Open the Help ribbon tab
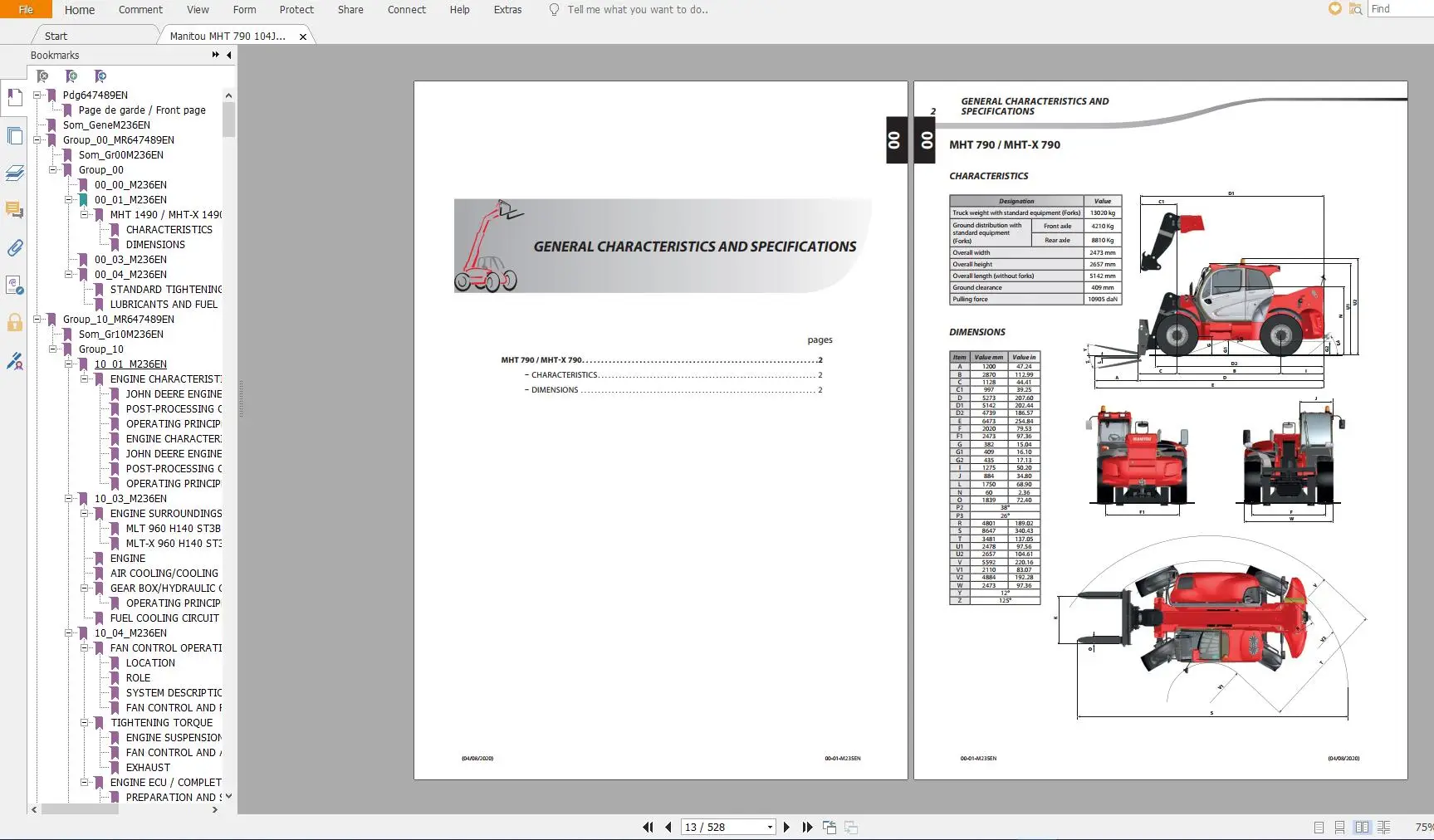Image resolution: width=1434 pixels, height=840 pixels. pyautogui.click(x=459, y=10)
